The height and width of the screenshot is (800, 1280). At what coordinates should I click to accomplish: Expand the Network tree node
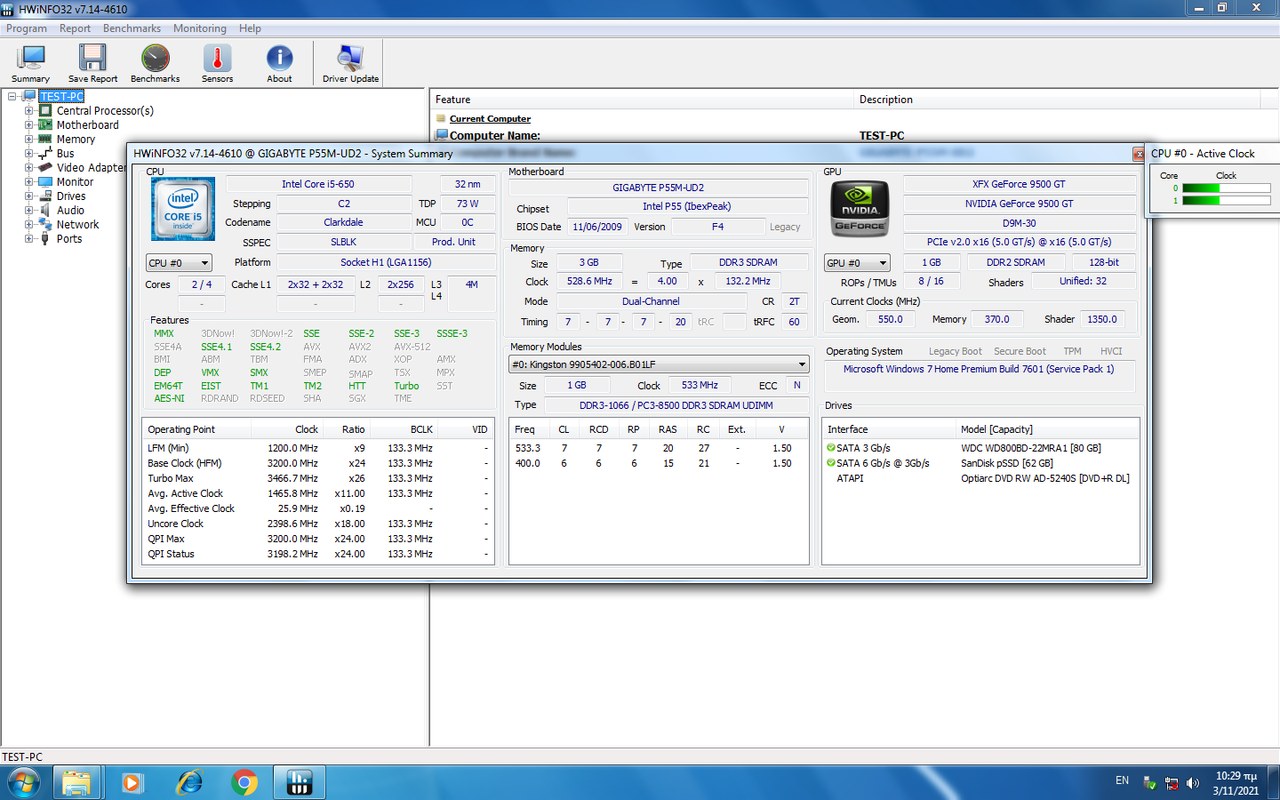pos(29,225)
